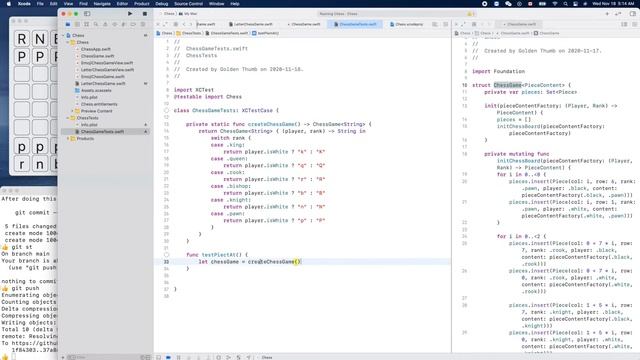Go back in left editor history
640x360 pixels.
(184, 24)
